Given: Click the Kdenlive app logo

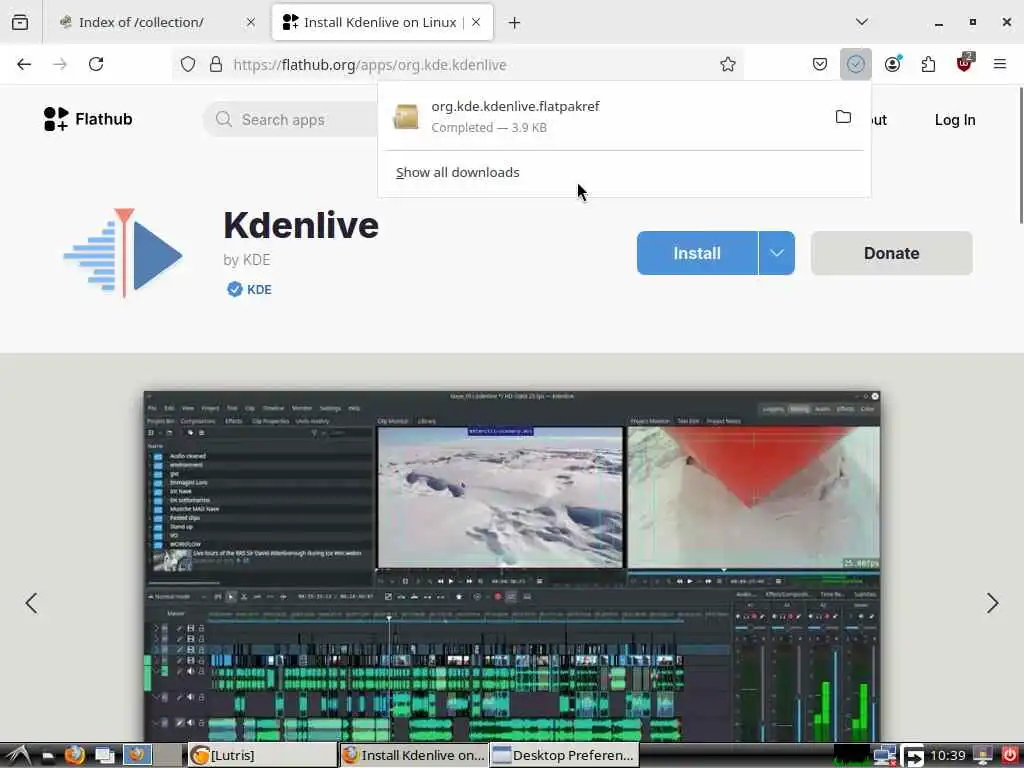Looking at the screenshot, I should tap(123, 253).
